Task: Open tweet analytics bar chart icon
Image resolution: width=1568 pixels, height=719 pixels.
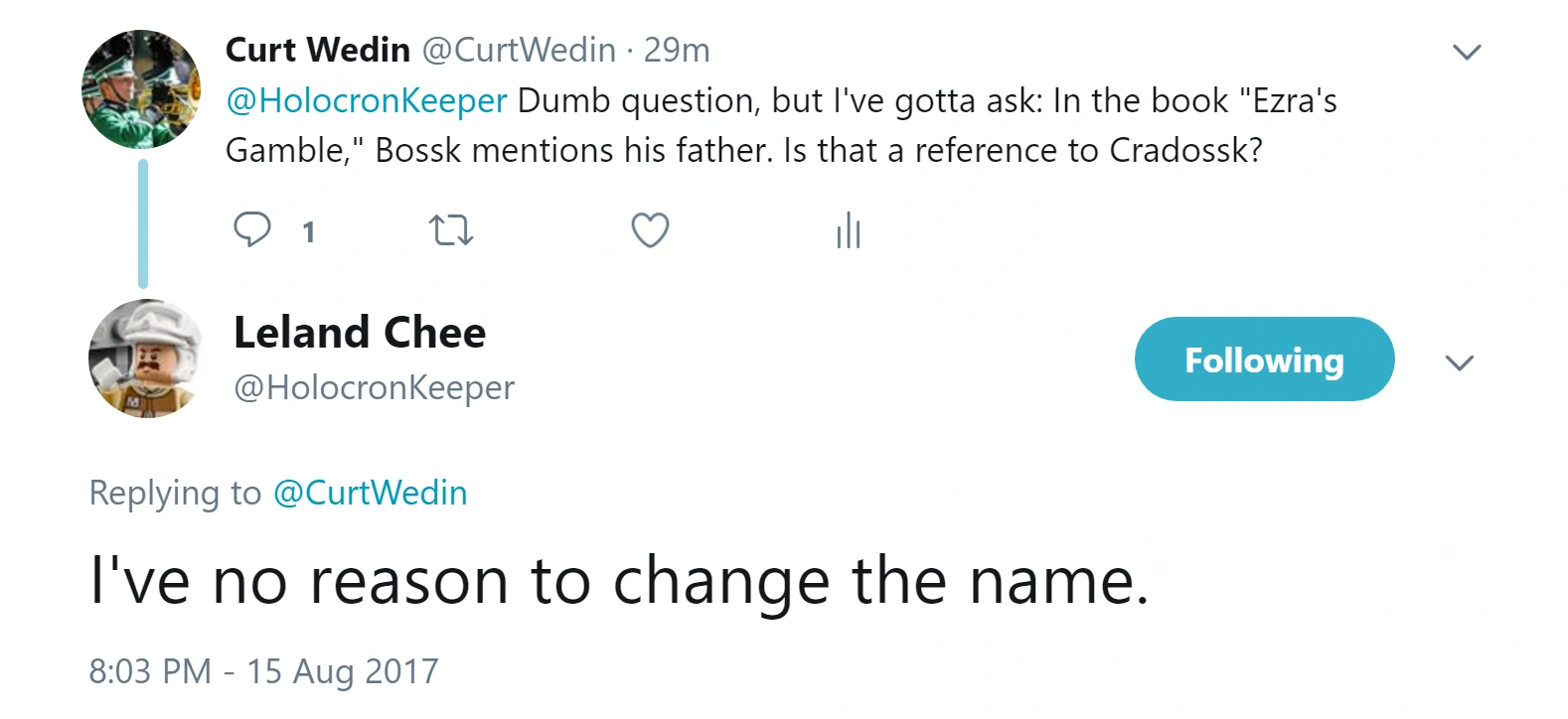Action: click(848, 230)
